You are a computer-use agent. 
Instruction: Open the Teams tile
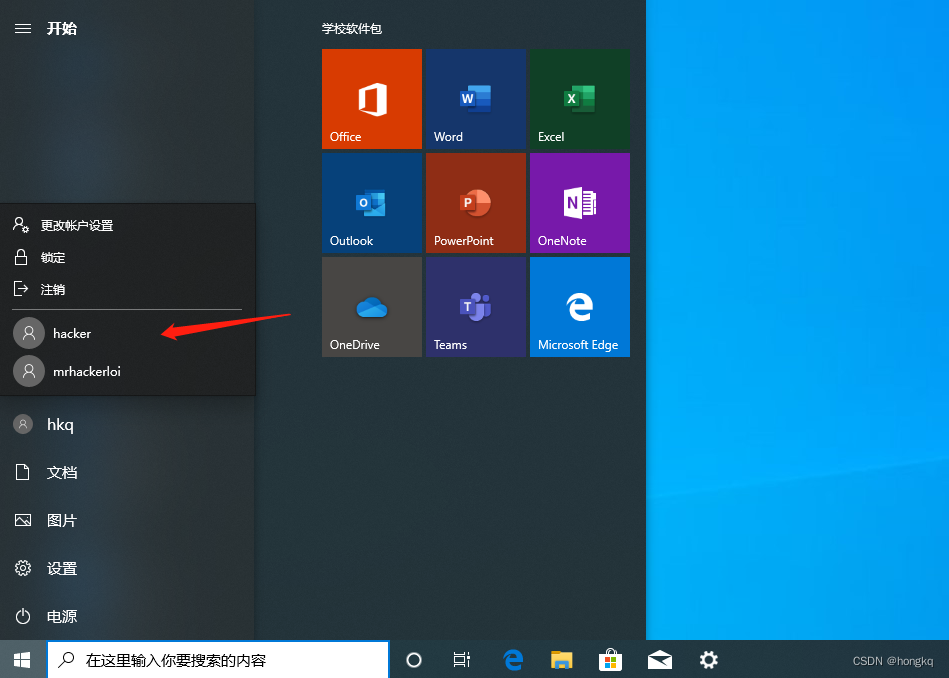pyautogui.click(x=476, y=307)
